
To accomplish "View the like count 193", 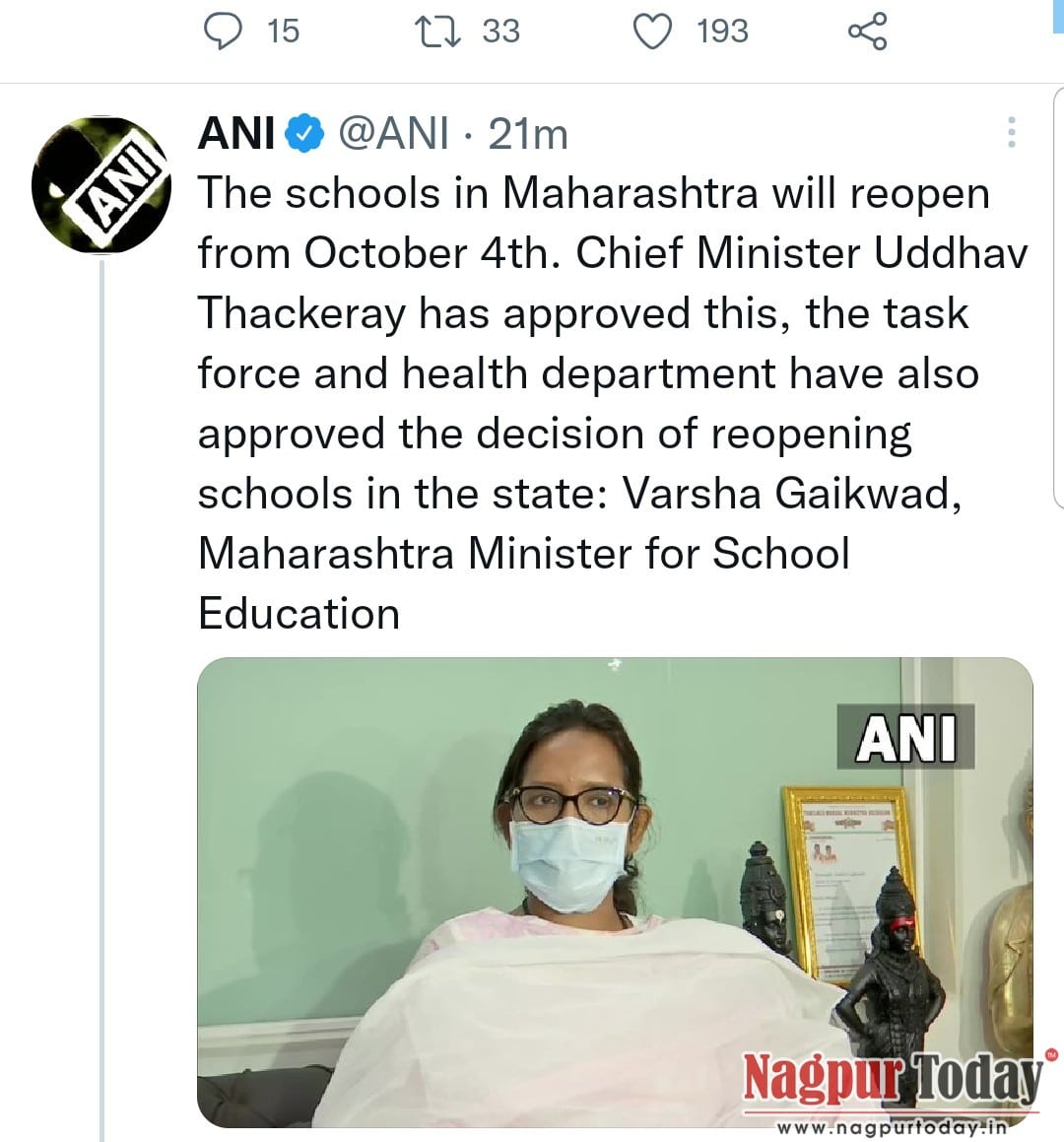I will click(722, 32).
